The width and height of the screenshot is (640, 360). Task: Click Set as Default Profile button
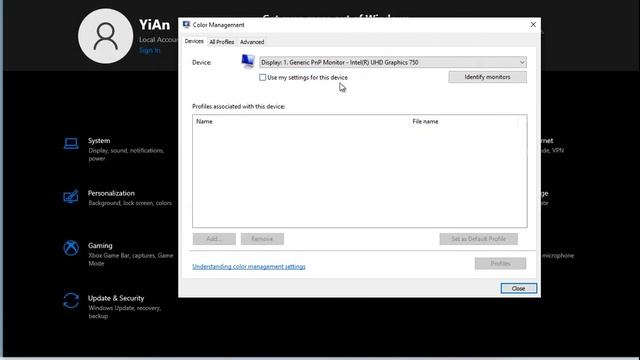(478, 239)
